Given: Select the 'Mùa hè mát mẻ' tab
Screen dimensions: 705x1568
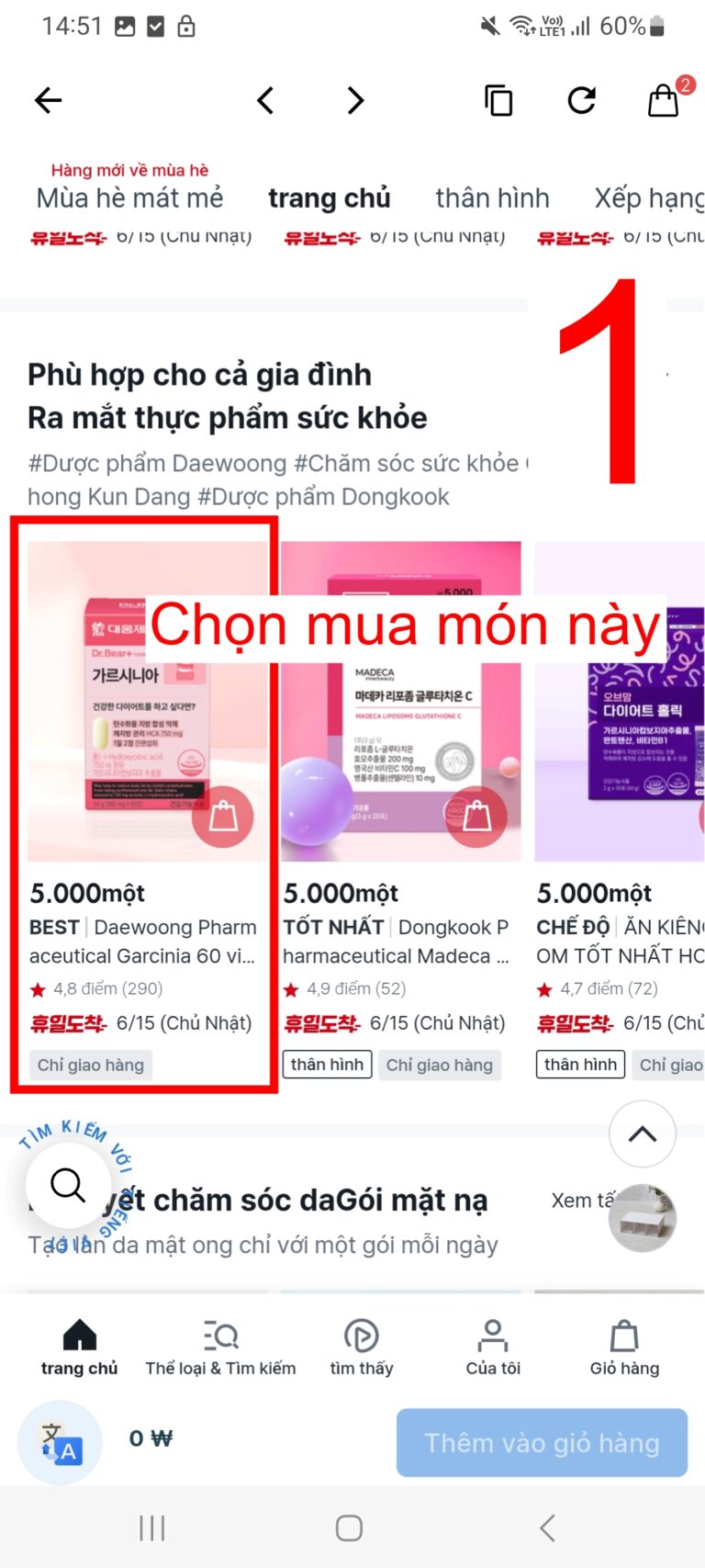Looking at the screenshot, I should (129, 198).
